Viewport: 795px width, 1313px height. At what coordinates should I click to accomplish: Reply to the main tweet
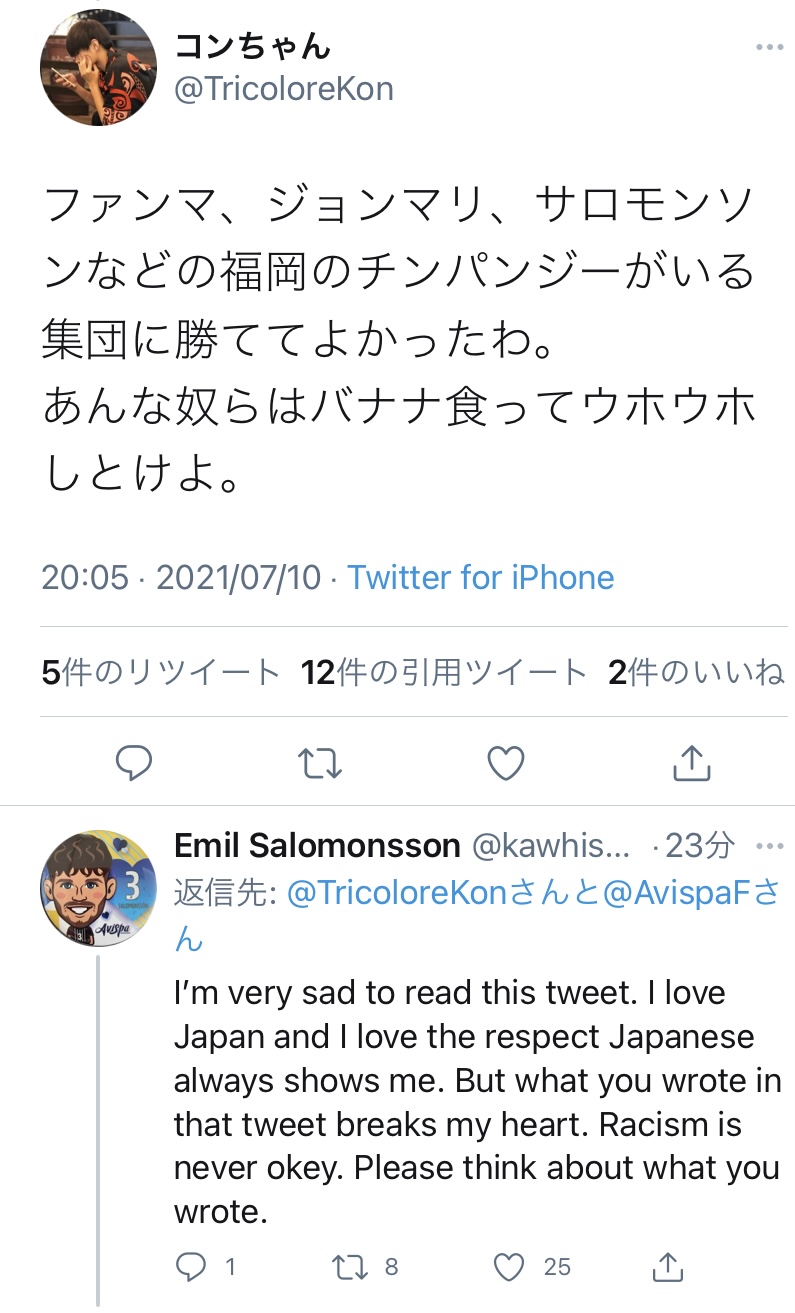coord(134,763)
